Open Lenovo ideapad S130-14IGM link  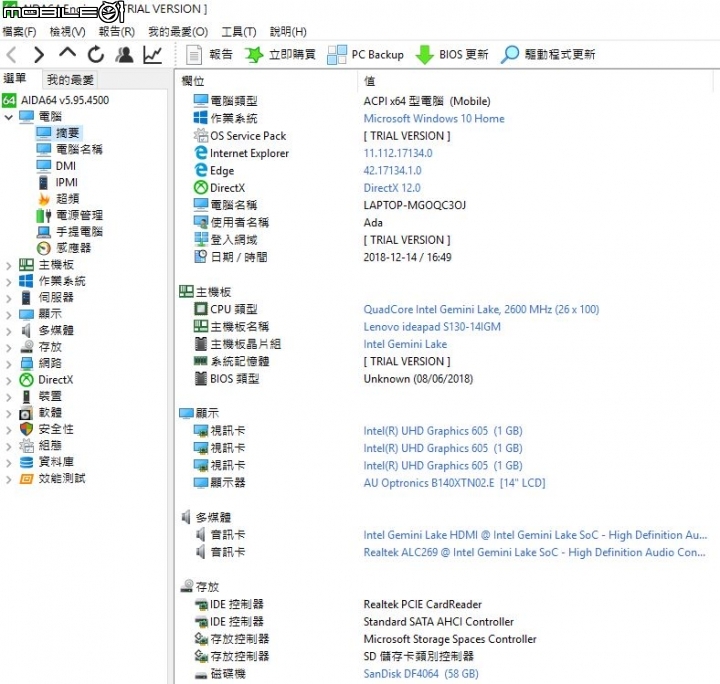click(432, 327)
